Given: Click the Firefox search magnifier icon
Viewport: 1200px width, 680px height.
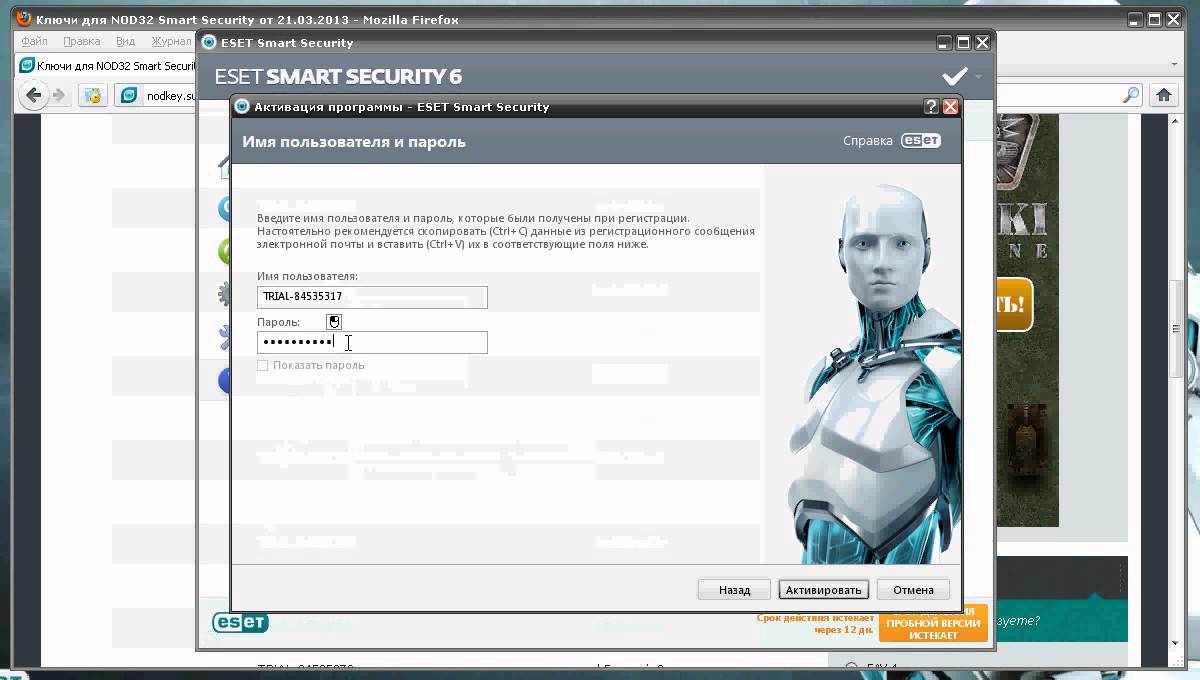Looking at the screenshot, I should (x=1131, y=95).
